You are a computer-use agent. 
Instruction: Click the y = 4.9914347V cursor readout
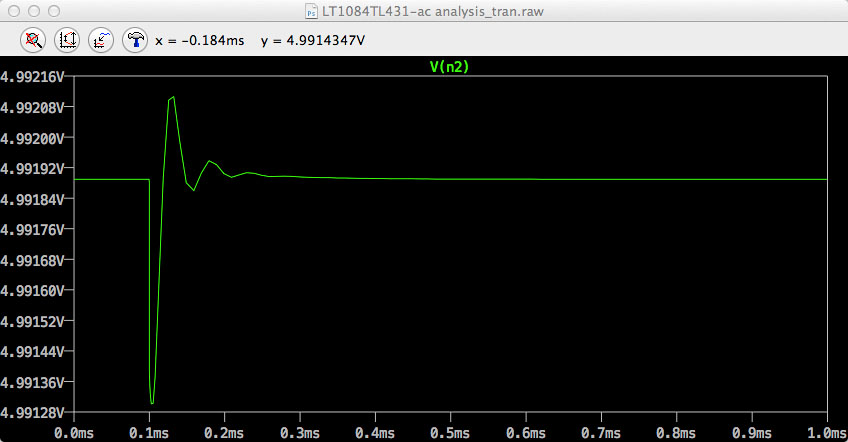[x=313, y=41]
